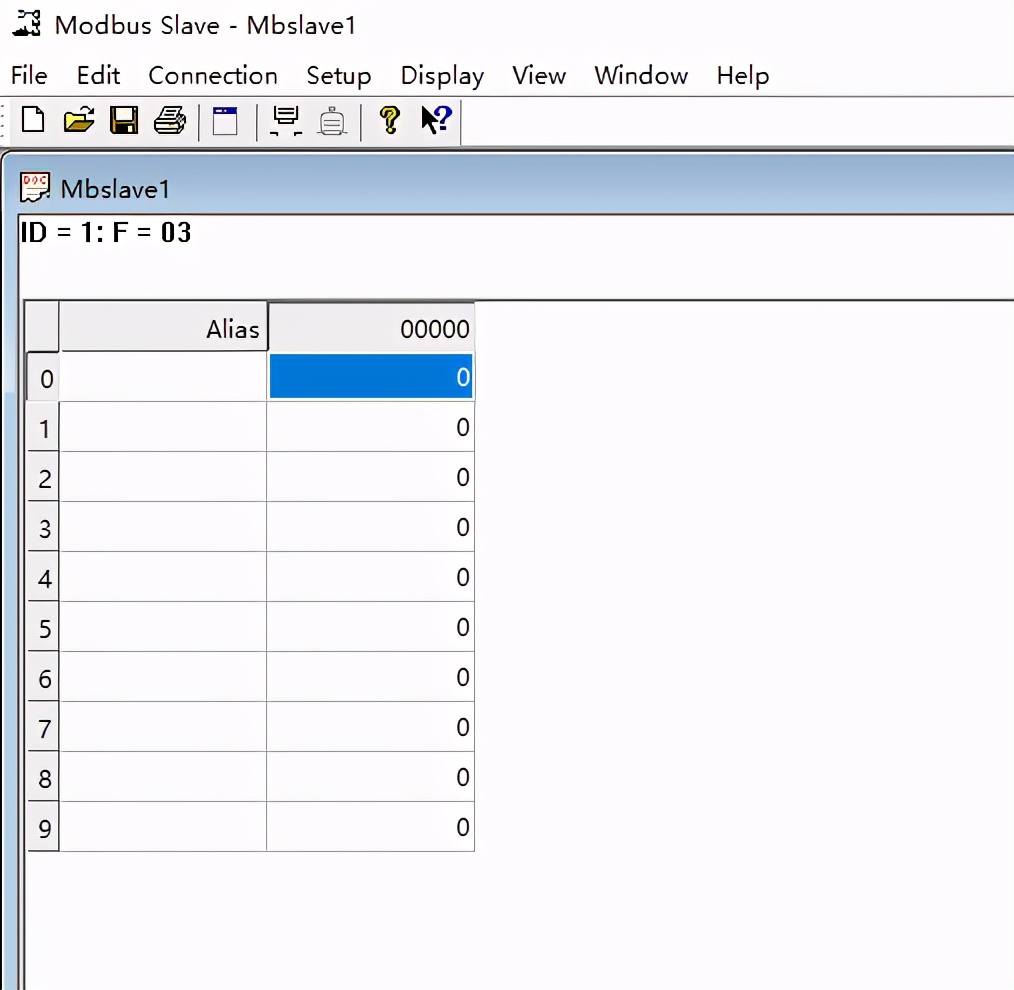The width and height of the screenshot is (1014, 990).
Task: Click the yellow question mark About icon
Action: [x=389, y=121]
